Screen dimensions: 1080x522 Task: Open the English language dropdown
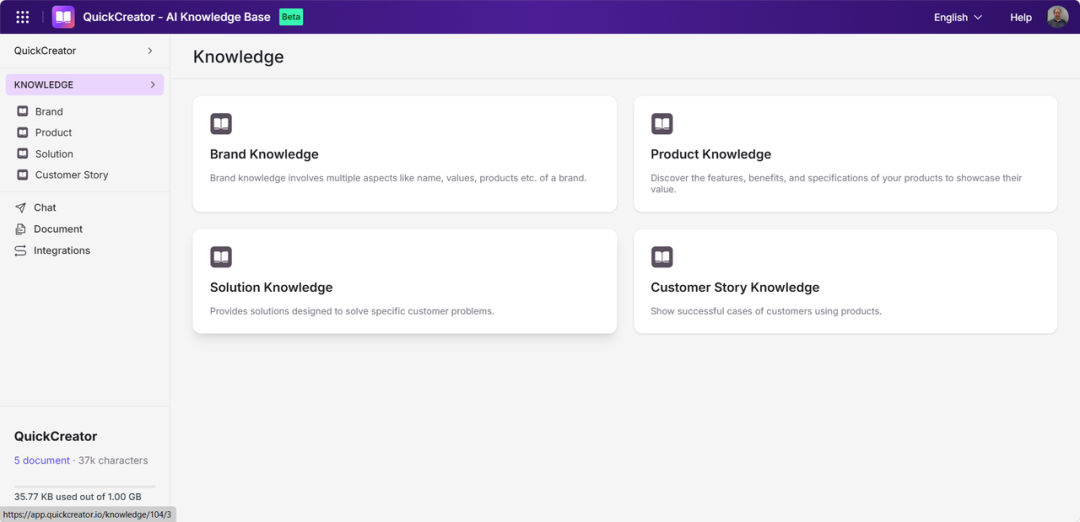957,17
